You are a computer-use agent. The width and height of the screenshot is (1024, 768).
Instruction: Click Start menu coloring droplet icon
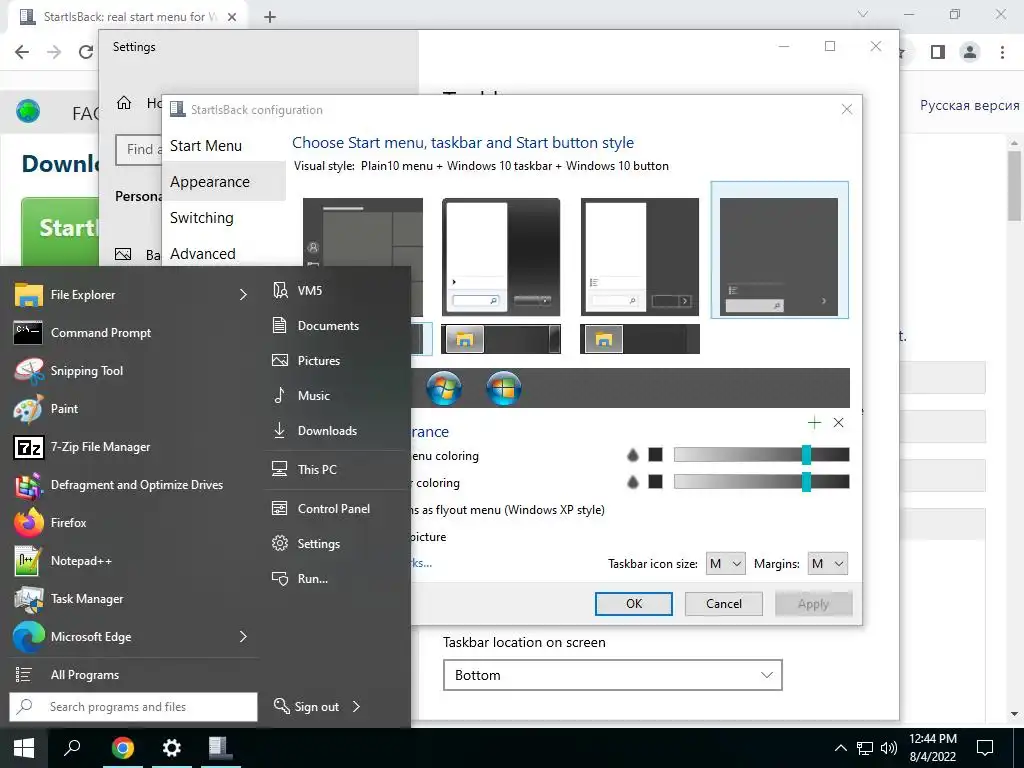[x=632, y=455]
